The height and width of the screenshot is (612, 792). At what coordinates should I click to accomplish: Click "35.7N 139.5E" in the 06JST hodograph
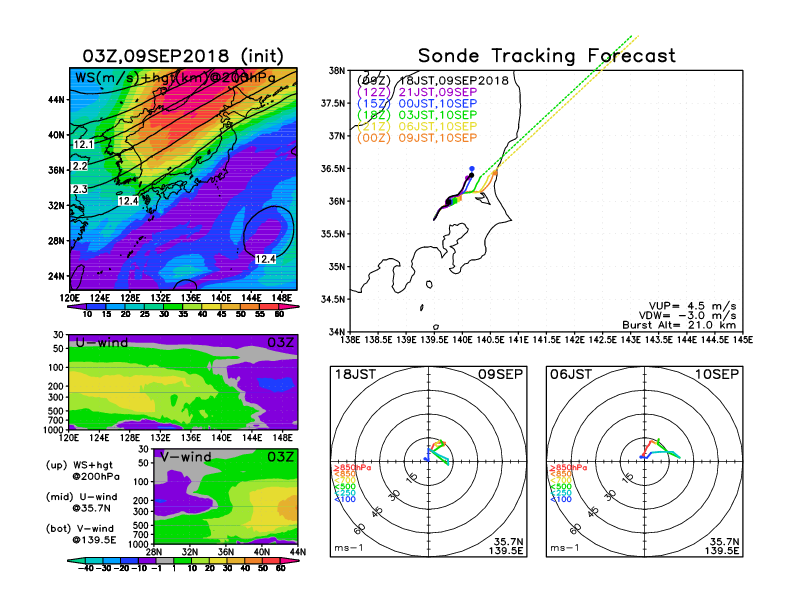pos(722,546)
